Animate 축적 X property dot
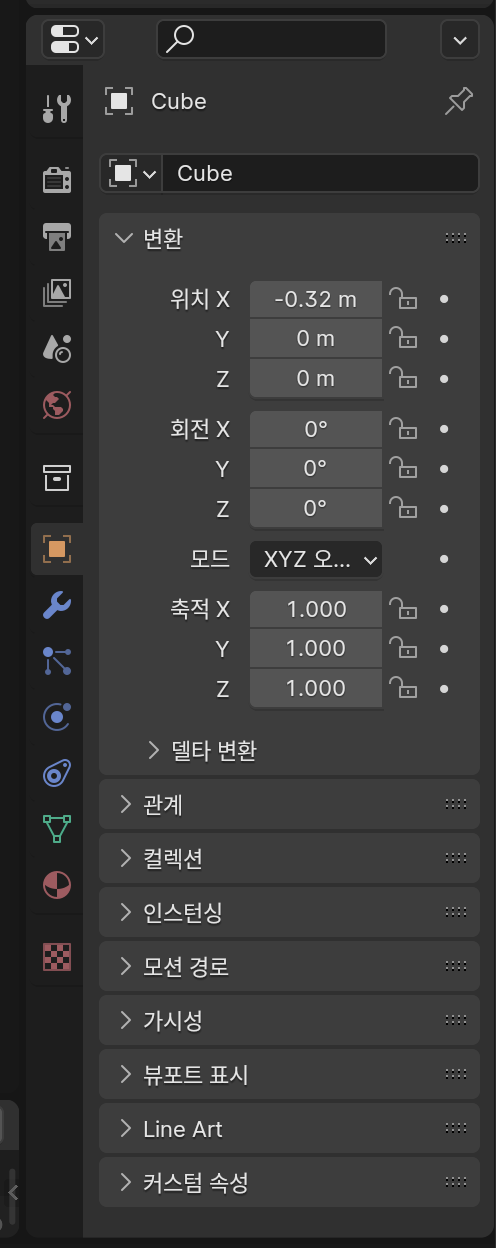 (x=444, y=609)
